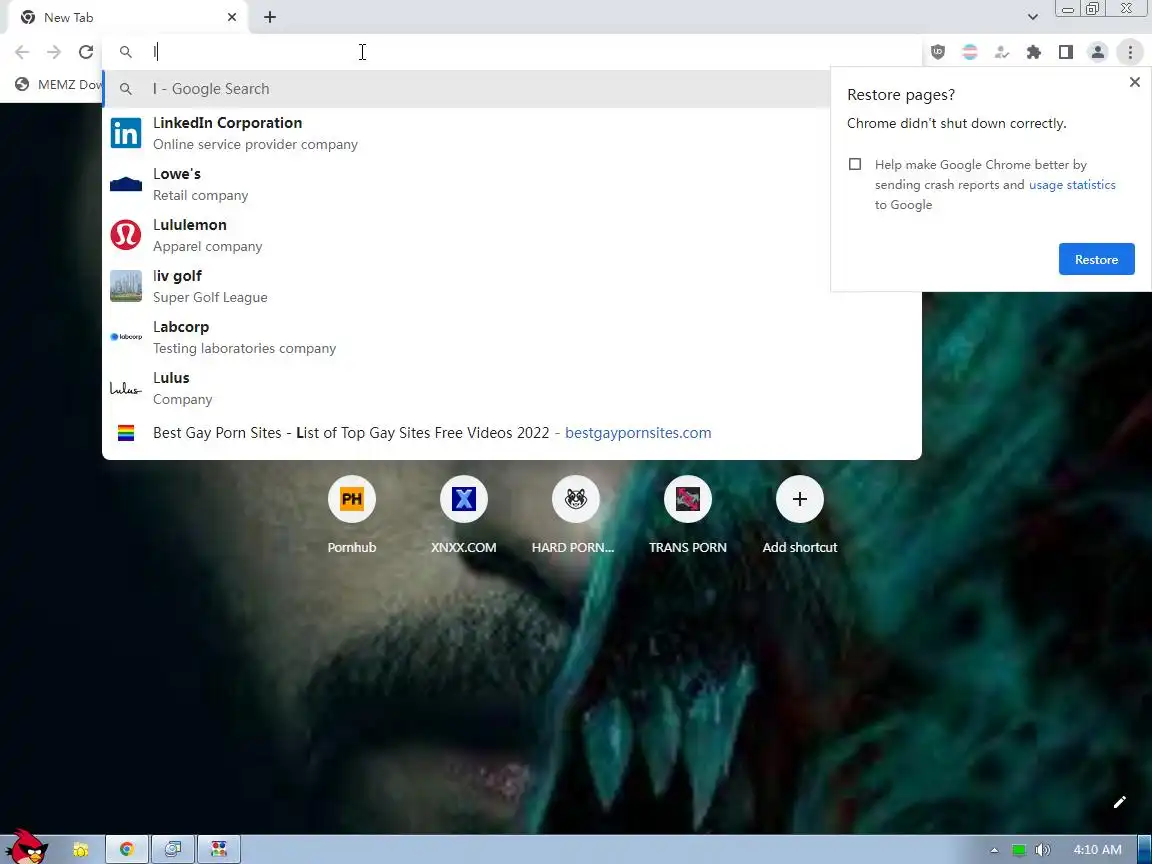The height and width of the screenshot is (864, 1152).
Task: Toggle the side panel icon
Action: tap(1065, 51)
